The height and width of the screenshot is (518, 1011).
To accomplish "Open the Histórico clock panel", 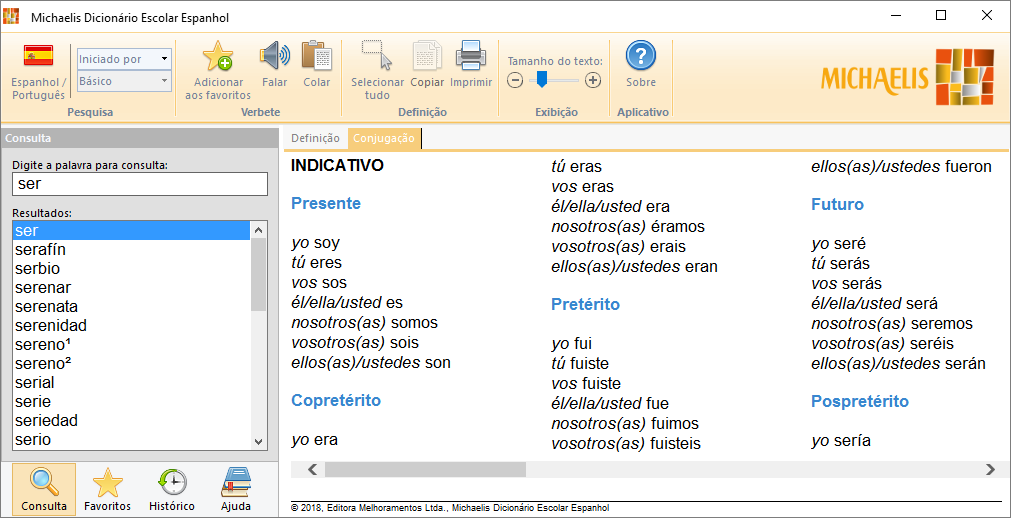I will pos(172,489).
